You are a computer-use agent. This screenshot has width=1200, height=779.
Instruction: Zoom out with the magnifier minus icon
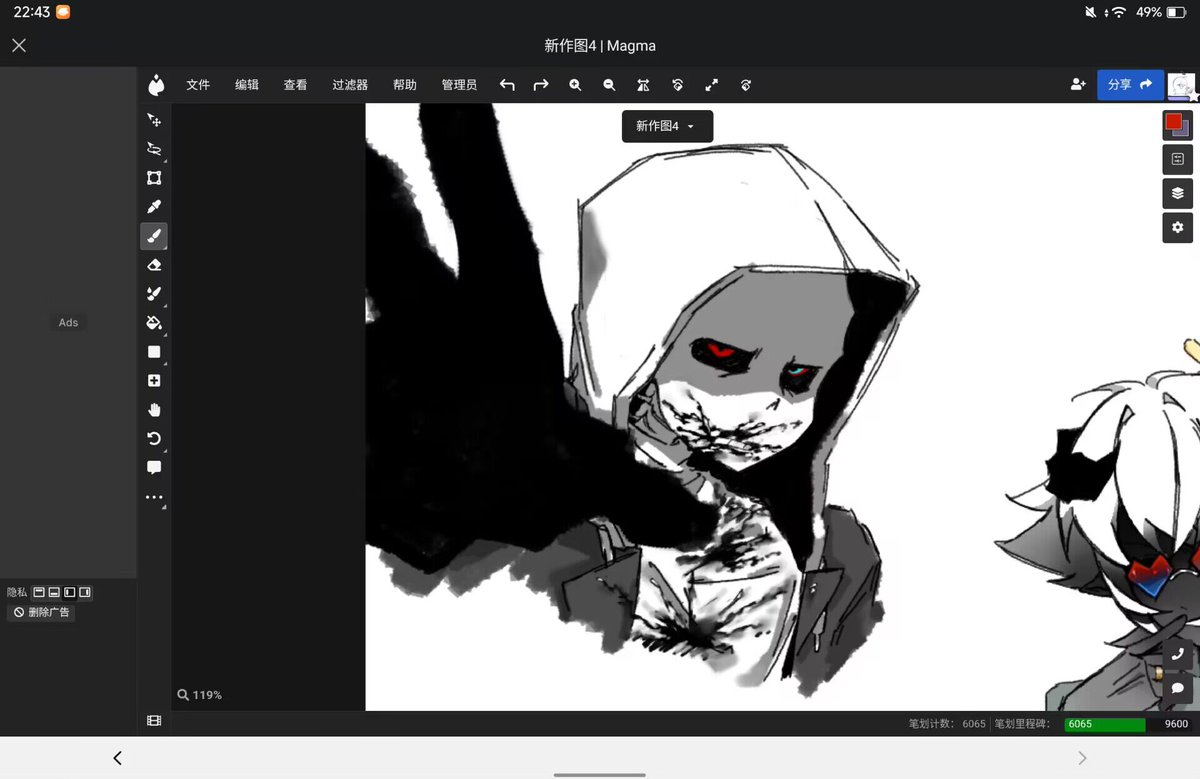click(609, 85)
